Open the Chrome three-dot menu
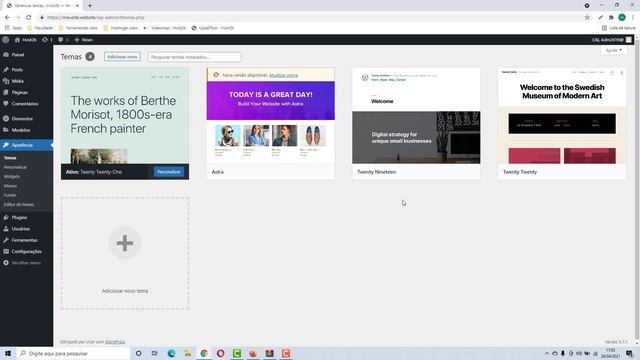The height and width of the screenshot is (360, 640). pos(633,18)
